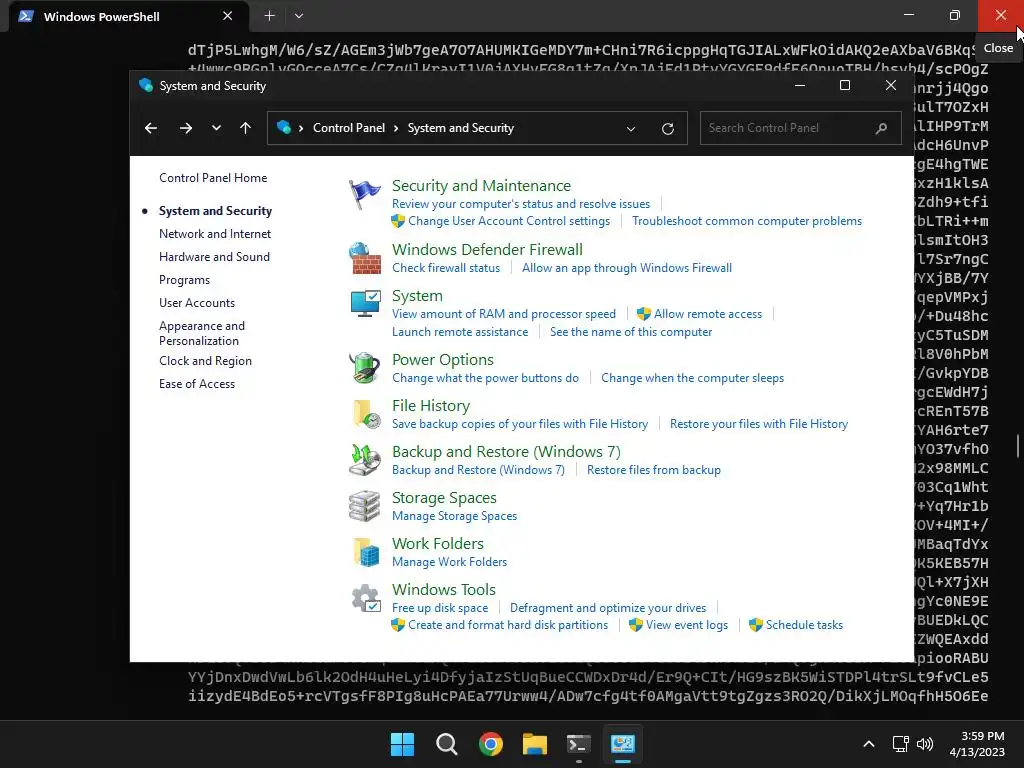This screenshot has height=768, width=1024.
Task: Open Restore your files with File History
Action: (759, 424)
